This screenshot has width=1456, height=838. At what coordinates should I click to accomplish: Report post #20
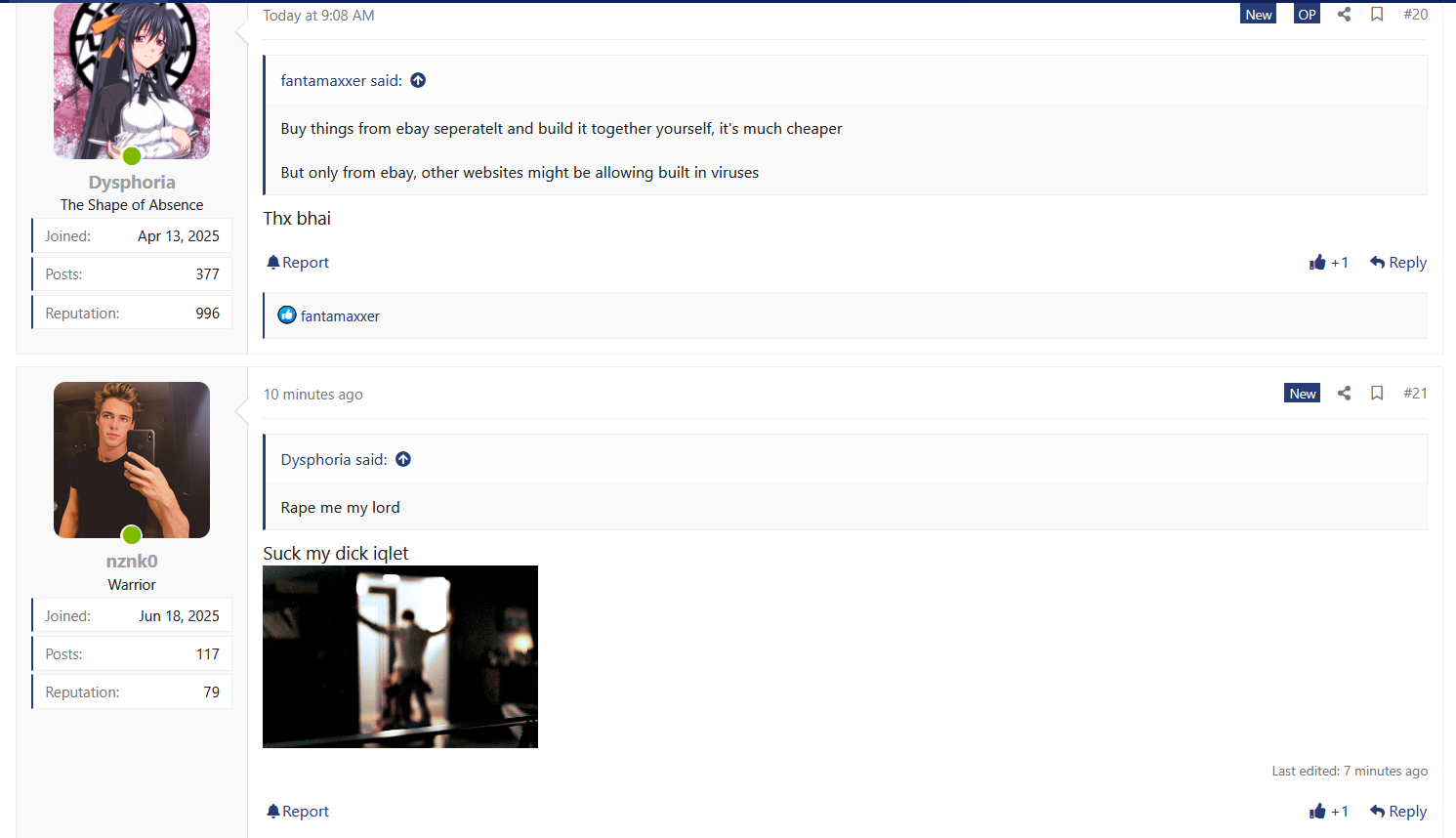pos(298,263)
